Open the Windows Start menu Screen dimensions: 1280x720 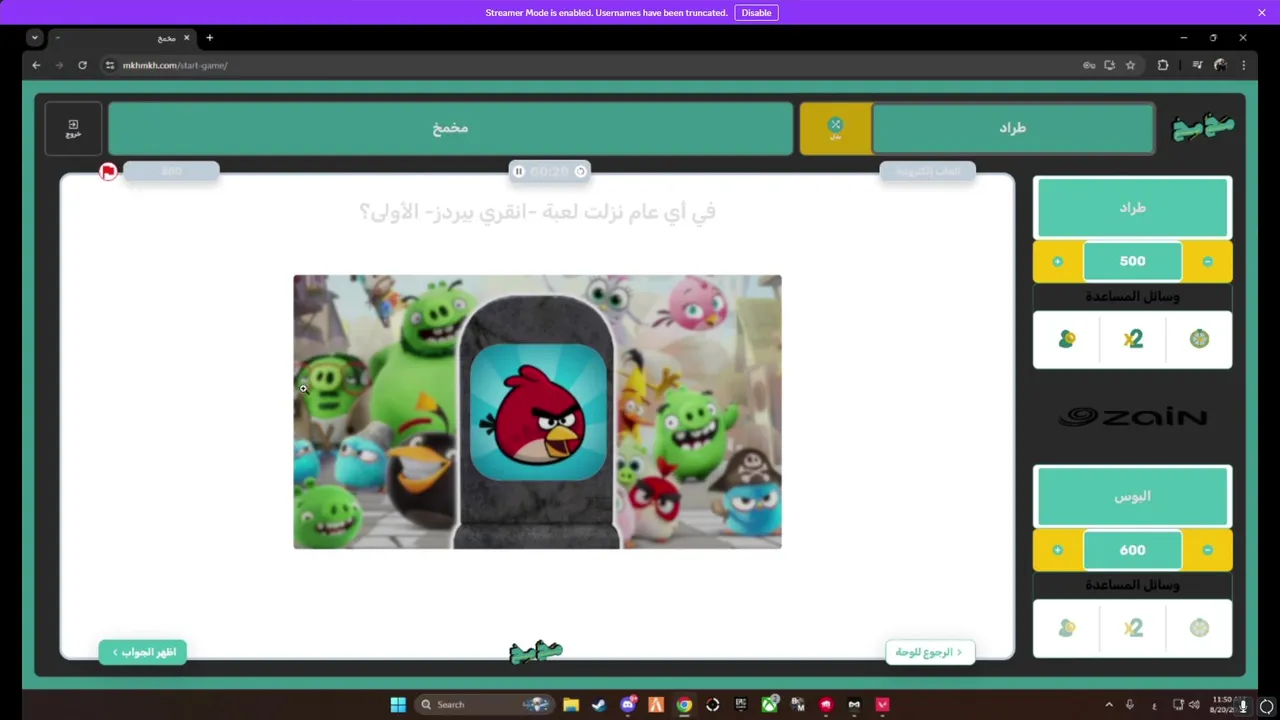tap(398, 704)
